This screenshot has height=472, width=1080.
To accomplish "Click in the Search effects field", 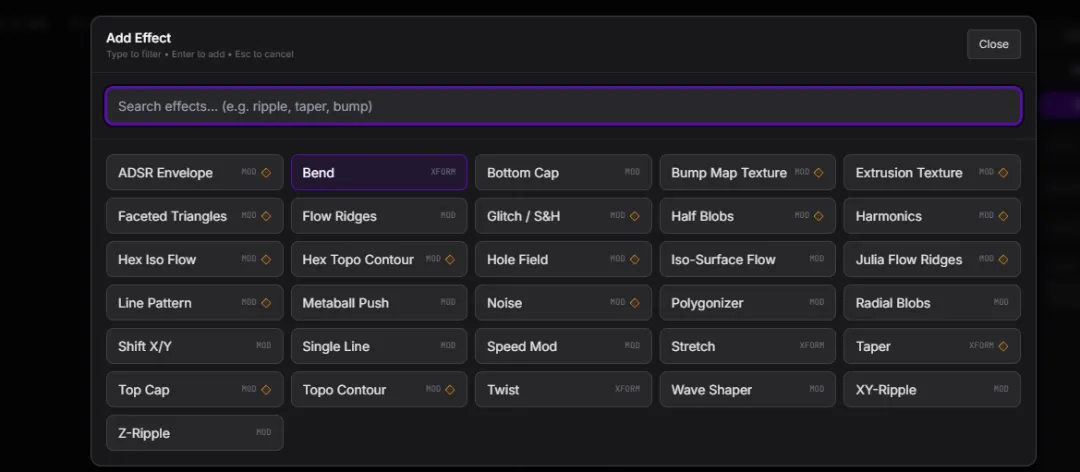I will [x=563, y=106].
